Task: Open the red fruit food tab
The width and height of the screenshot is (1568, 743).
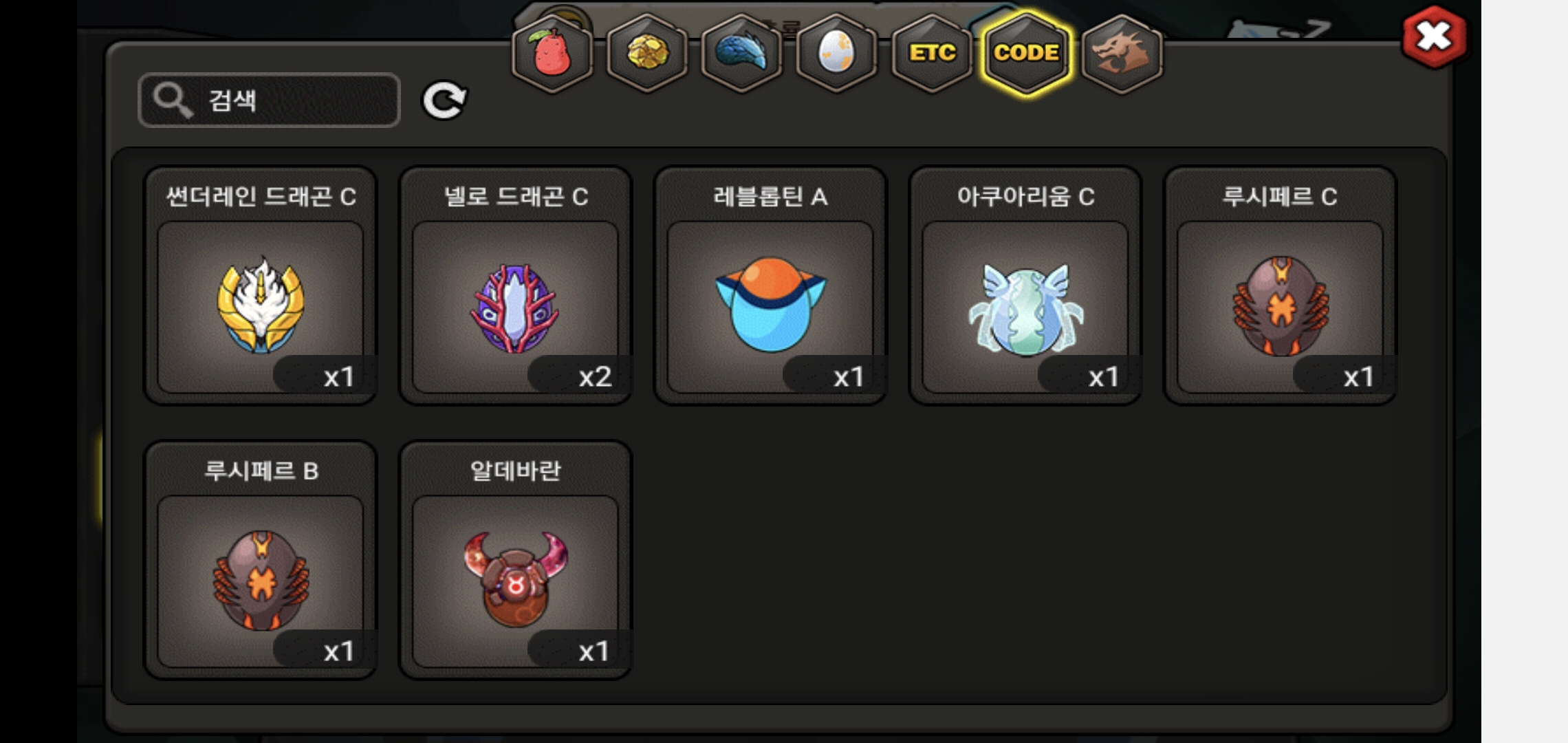Action: [x=552, y=53]
